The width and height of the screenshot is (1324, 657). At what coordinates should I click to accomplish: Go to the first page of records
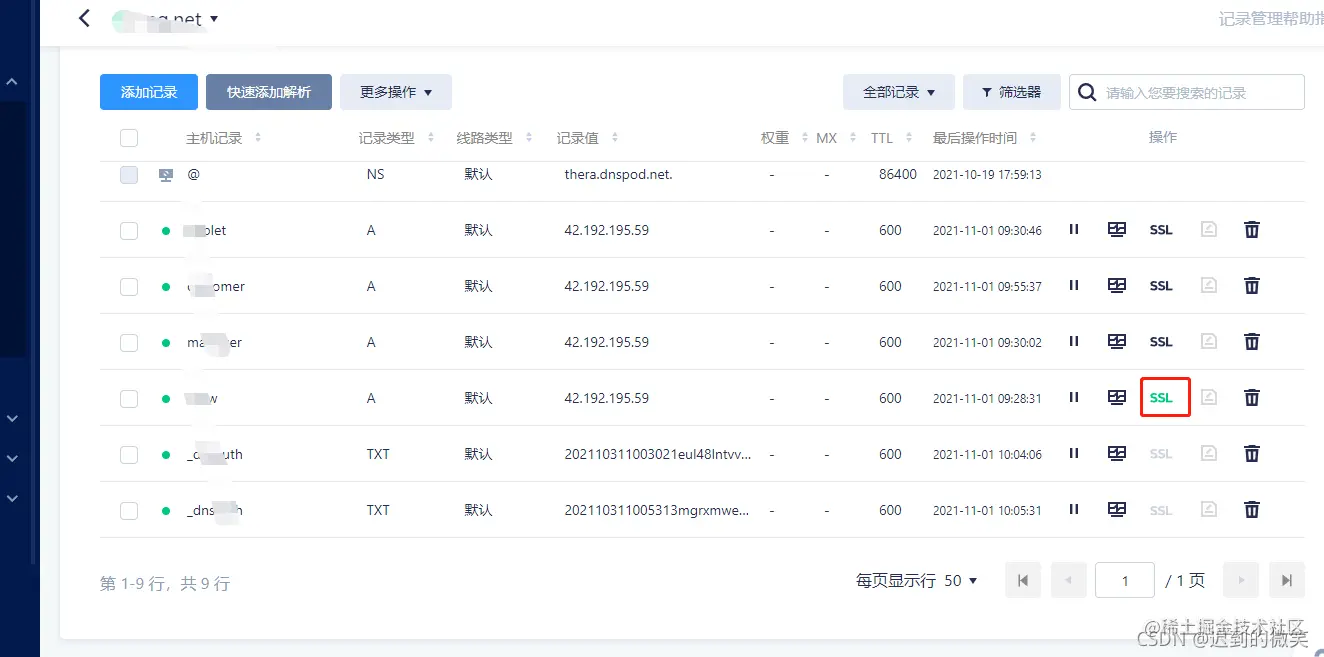click(x=1023, y=580)
